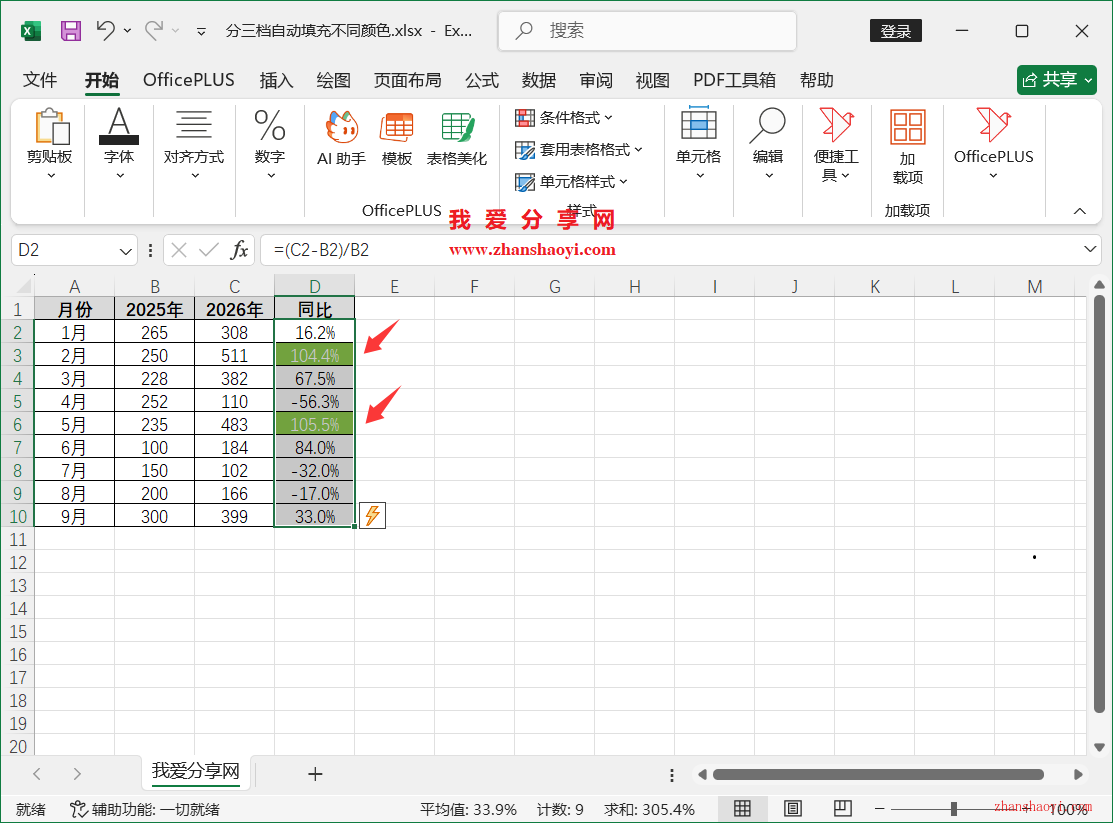The image size is (1113, 823).
Task: Open the Name Box dropdown arrow
Action: [126, 251]
